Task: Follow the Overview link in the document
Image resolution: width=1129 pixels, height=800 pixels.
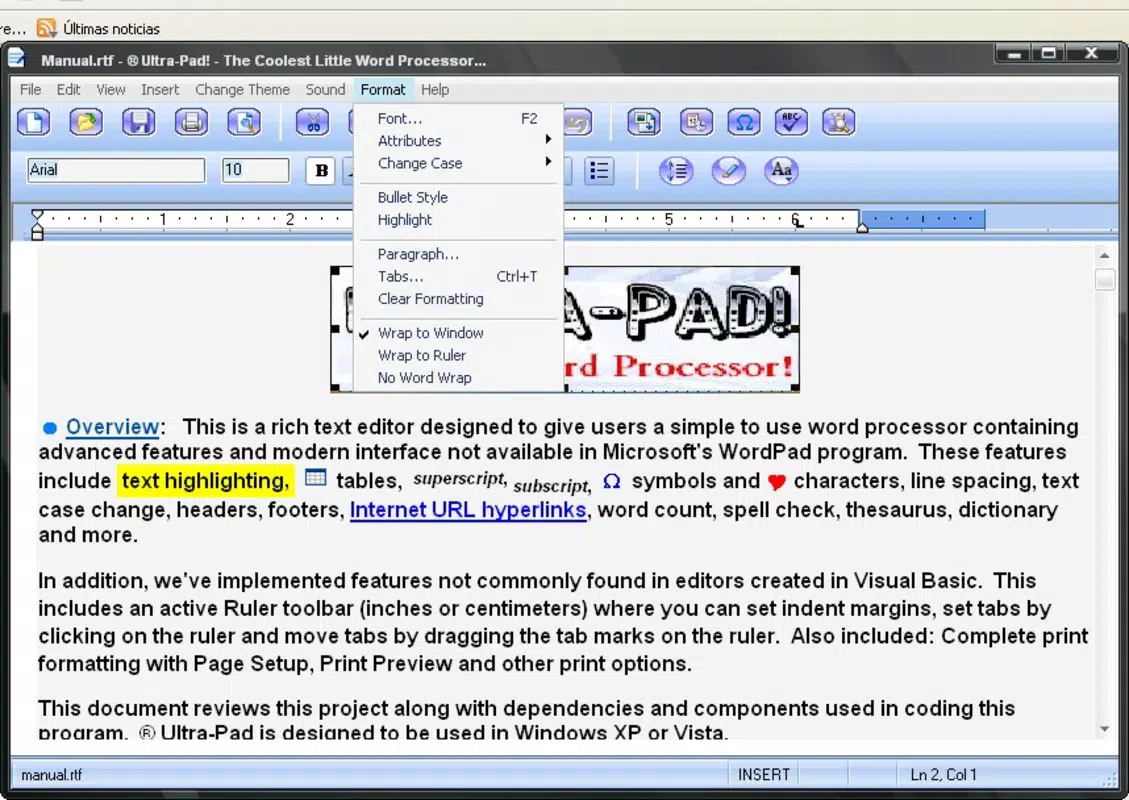Action: point(112,426)
